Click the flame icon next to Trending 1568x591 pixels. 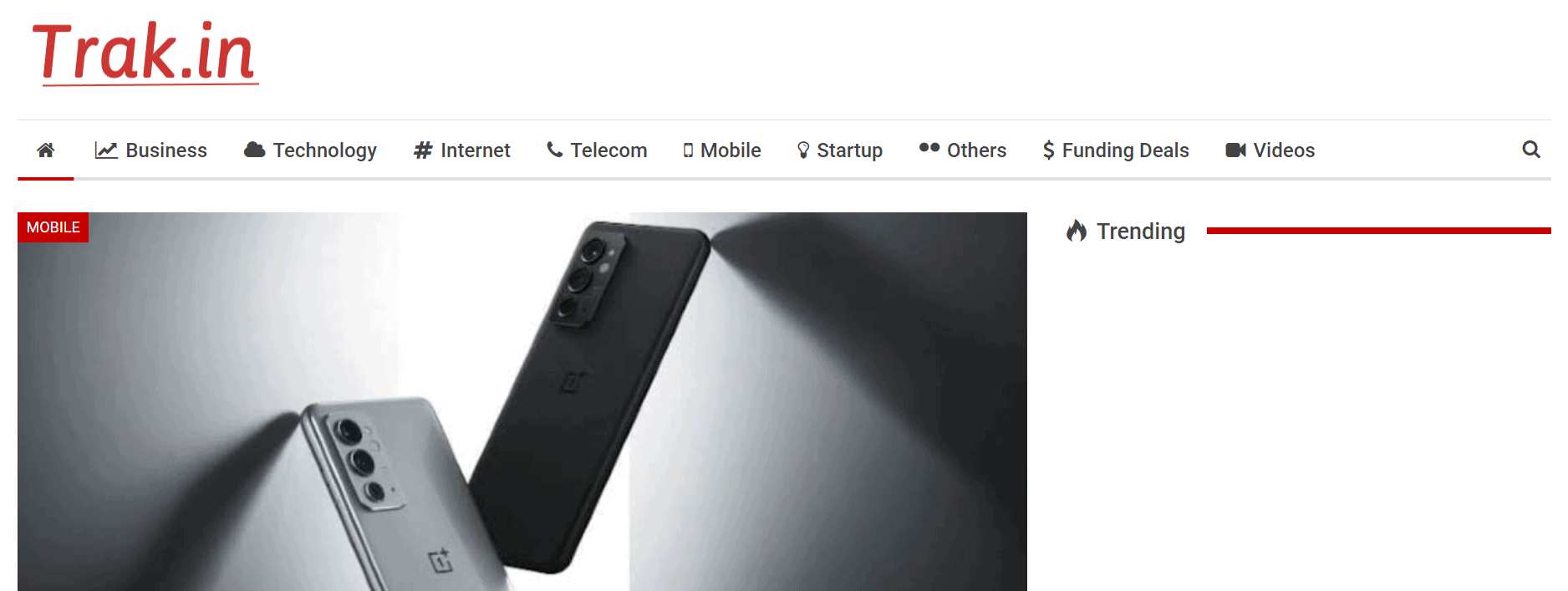[x=1077, y=231]
